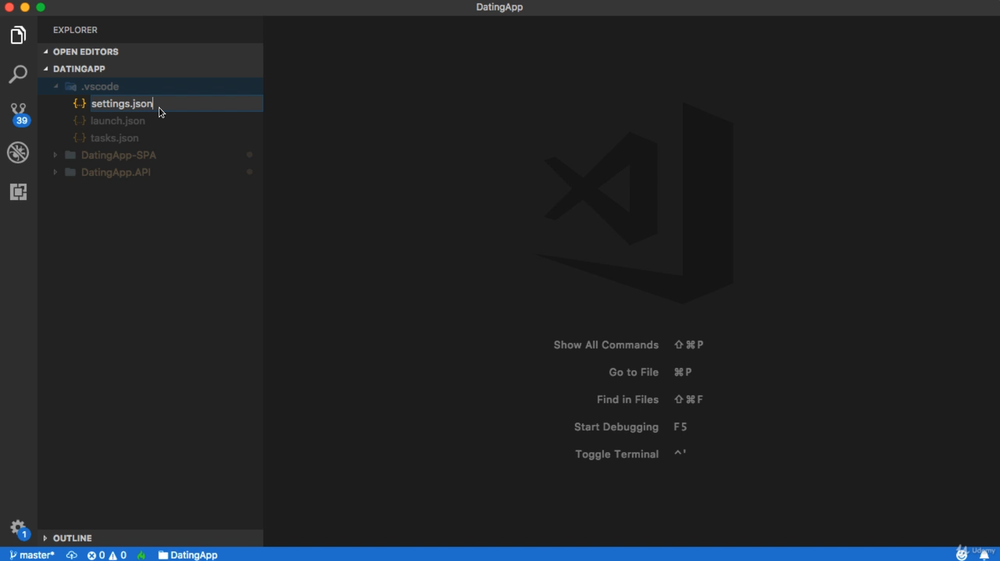Click the DatingApp.API folder icon
The image size is (1000, 561).
pos(70,172)
